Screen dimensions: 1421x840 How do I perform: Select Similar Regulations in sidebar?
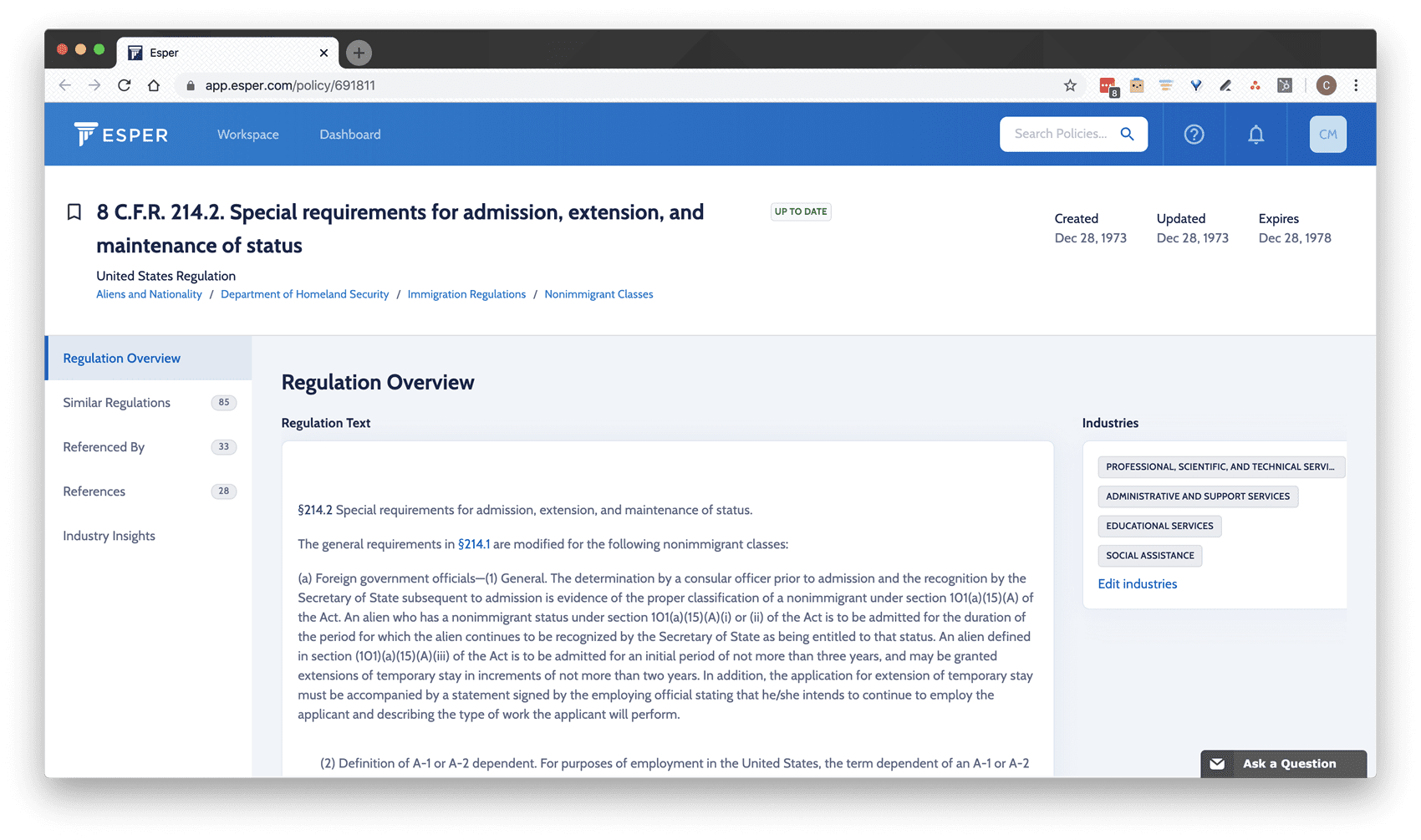click(149, 402)
